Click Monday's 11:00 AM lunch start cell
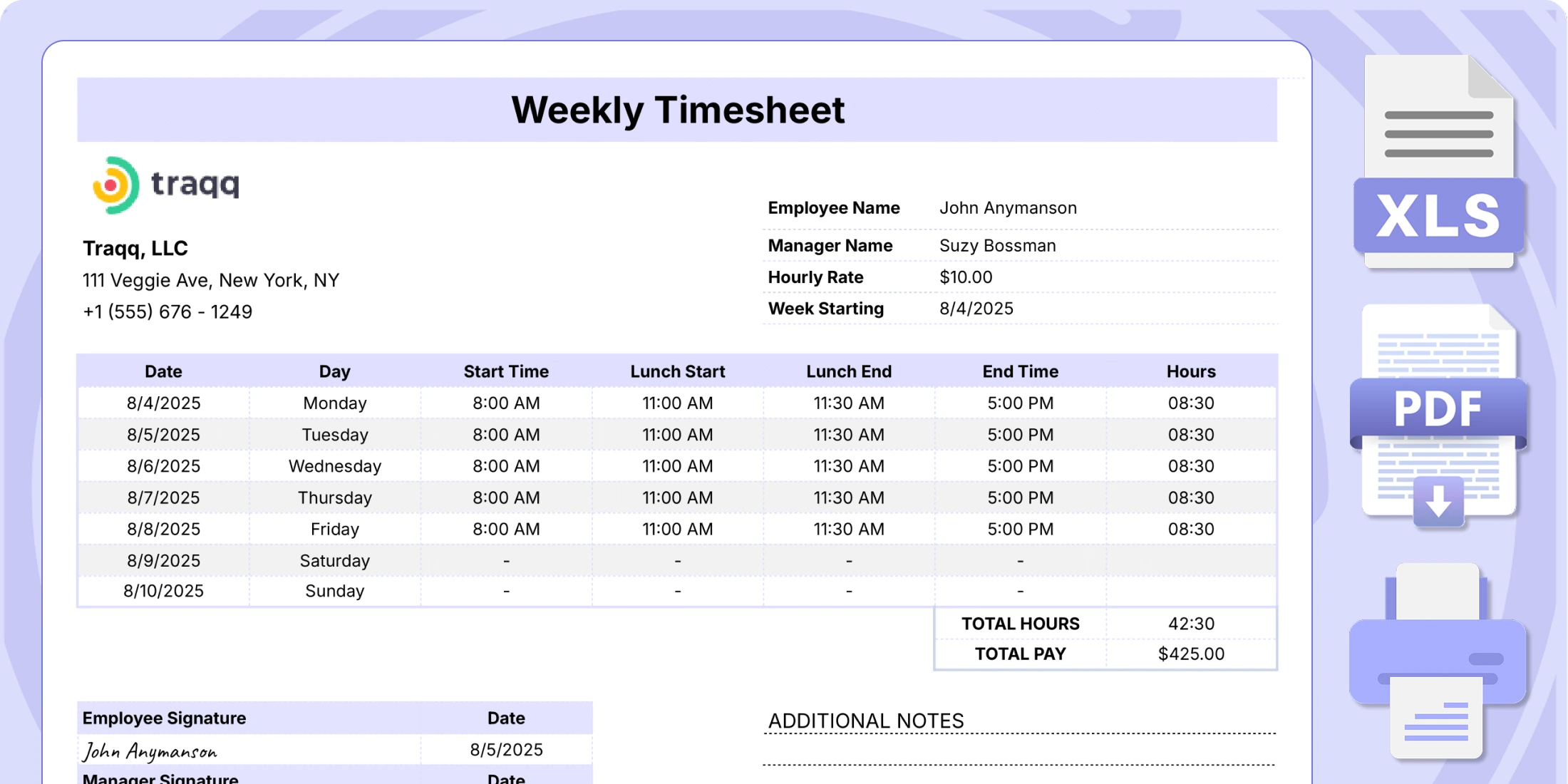1568x784 pixels. (x=678, y=403)
